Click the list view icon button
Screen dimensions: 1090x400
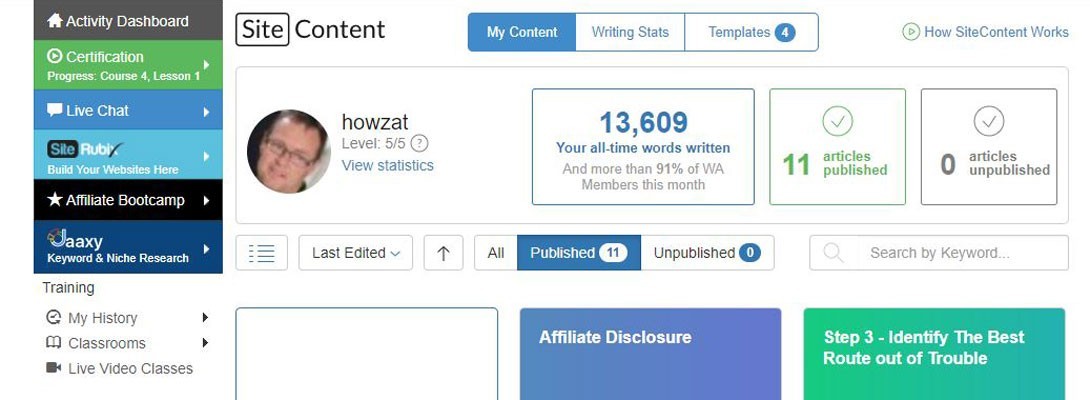262,253
